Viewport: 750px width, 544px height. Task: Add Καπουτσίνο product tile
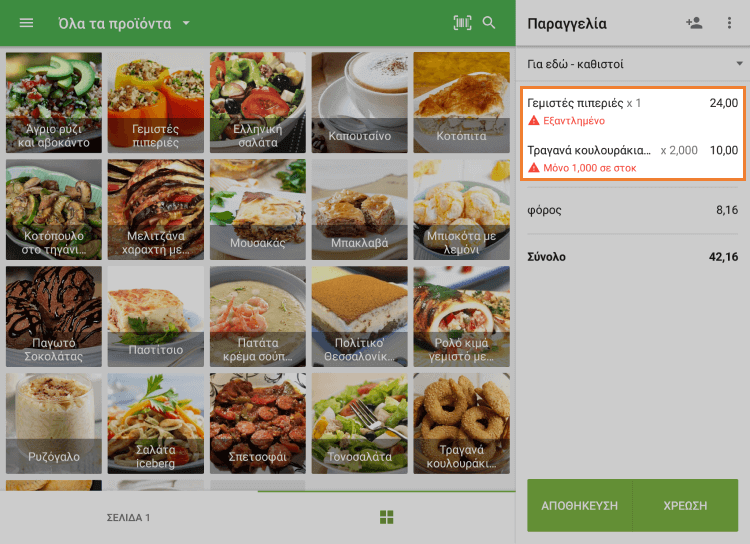360,102
